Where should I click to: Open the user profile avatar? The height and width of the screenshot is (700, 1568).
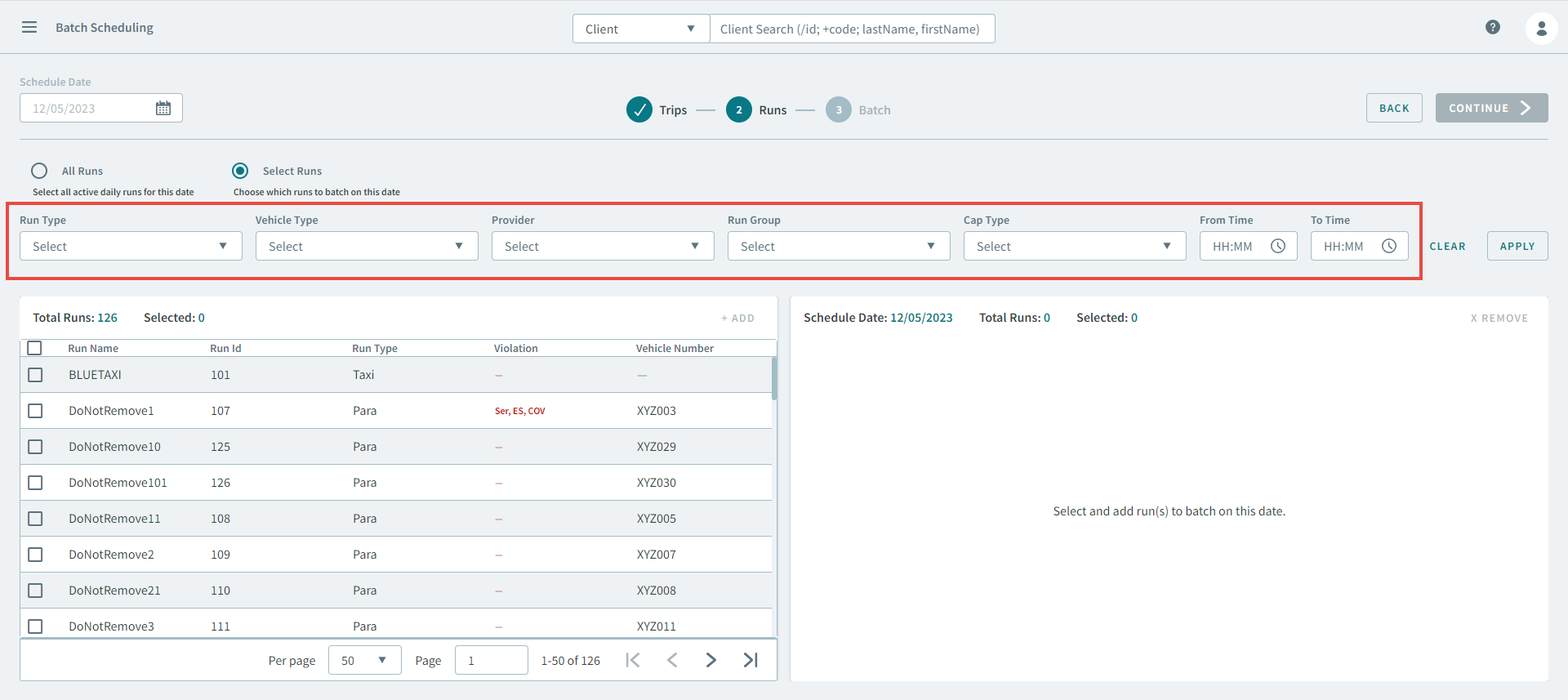point(1541,29)
